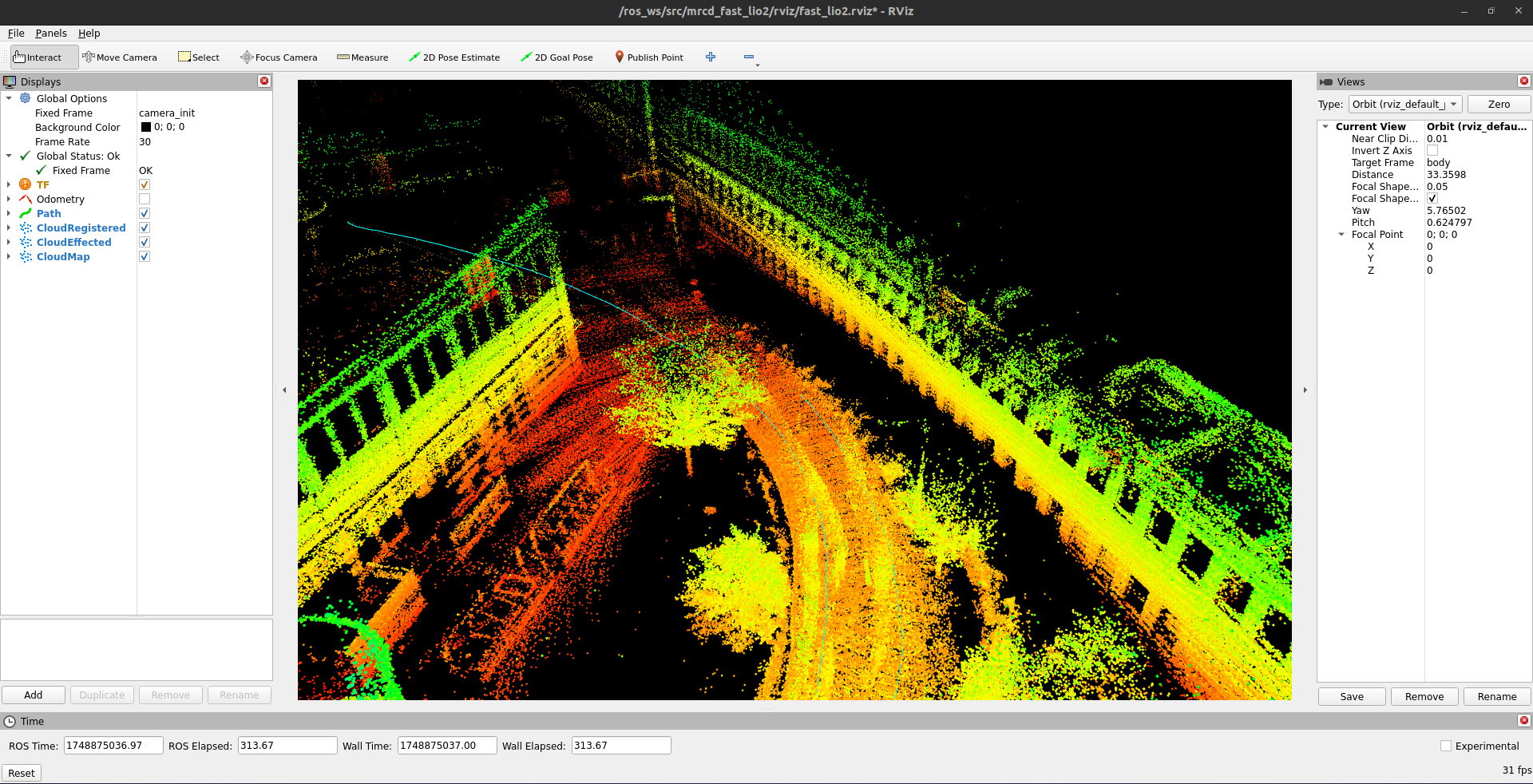Pick the Measure tool
The width and height of the screenshot is (1533, 784).
click(362, 57)
